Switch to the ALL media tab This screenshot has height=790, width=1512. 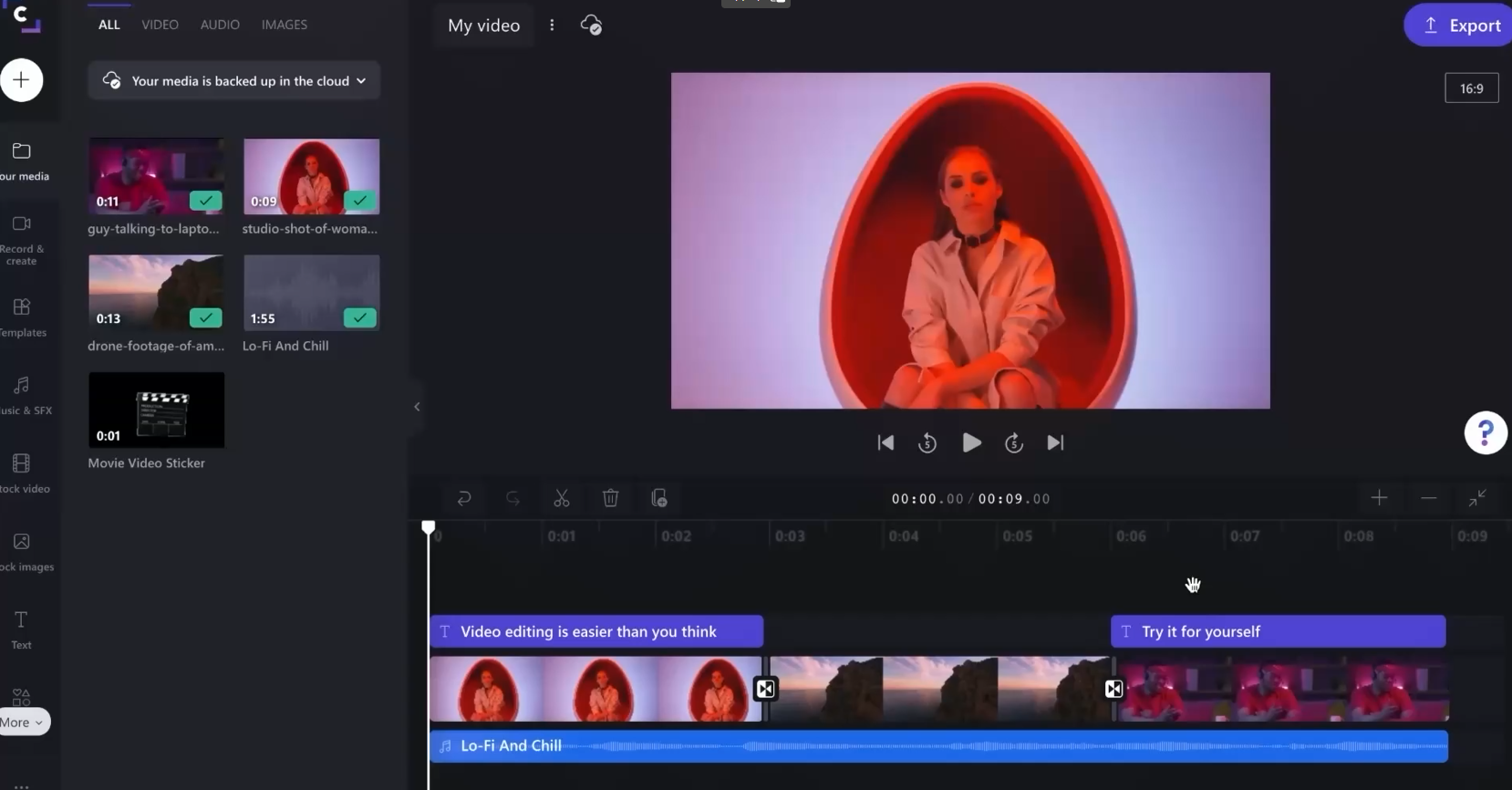click(x=109, y=25)
